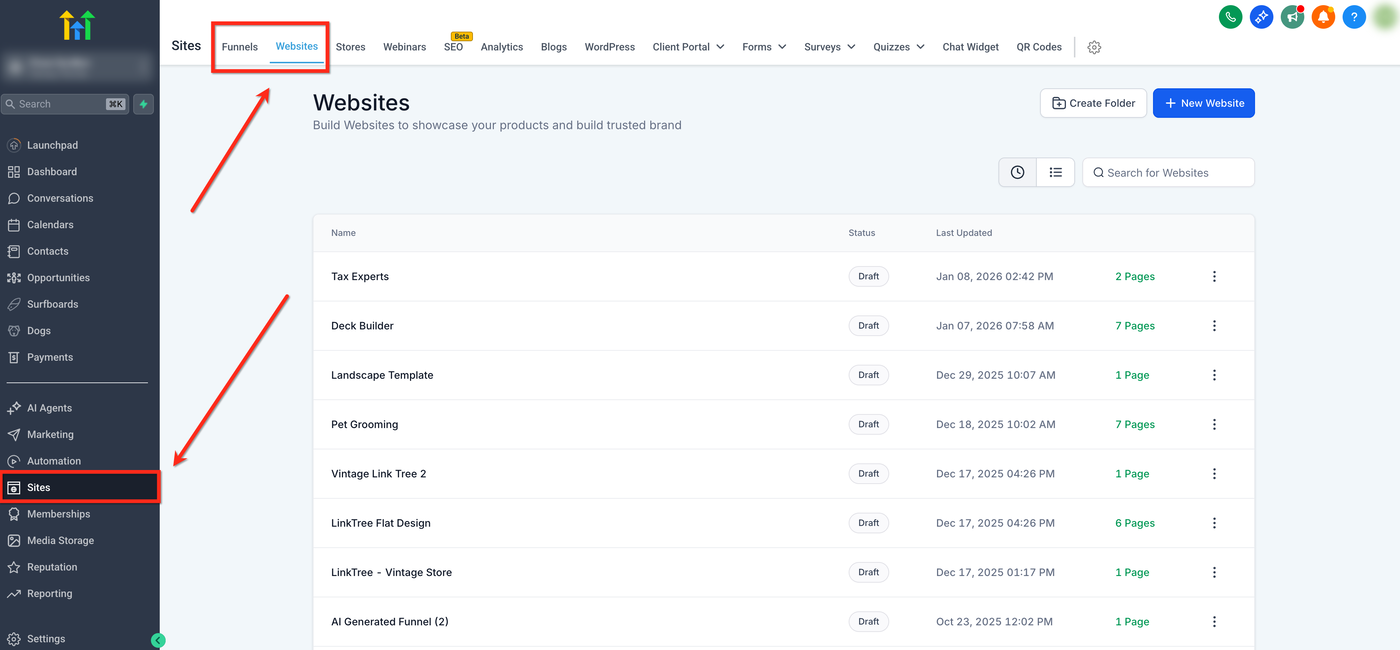This screenshot has width=1400, height=650.
Task: Switch to list view toggle
Action: 1055,173
